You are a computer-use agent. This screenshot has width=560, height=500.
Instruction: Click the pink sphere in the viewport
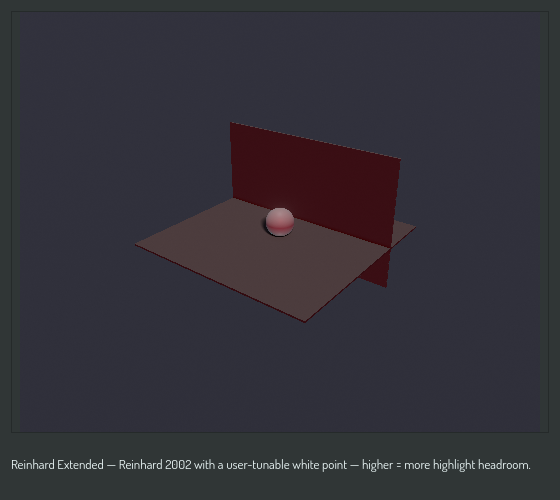click(280, 222)
